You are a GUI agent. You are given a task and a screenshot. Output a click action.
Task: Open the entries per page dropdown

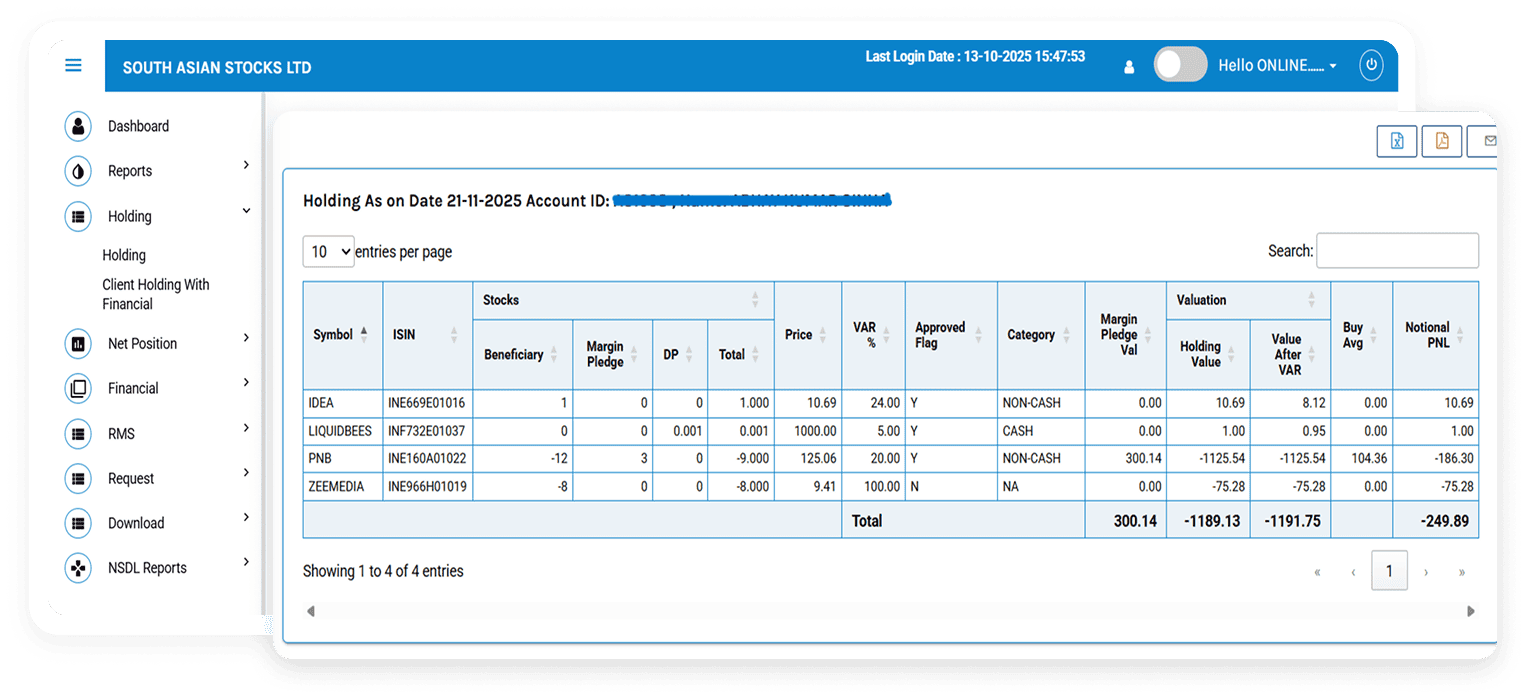coord(329,252)
